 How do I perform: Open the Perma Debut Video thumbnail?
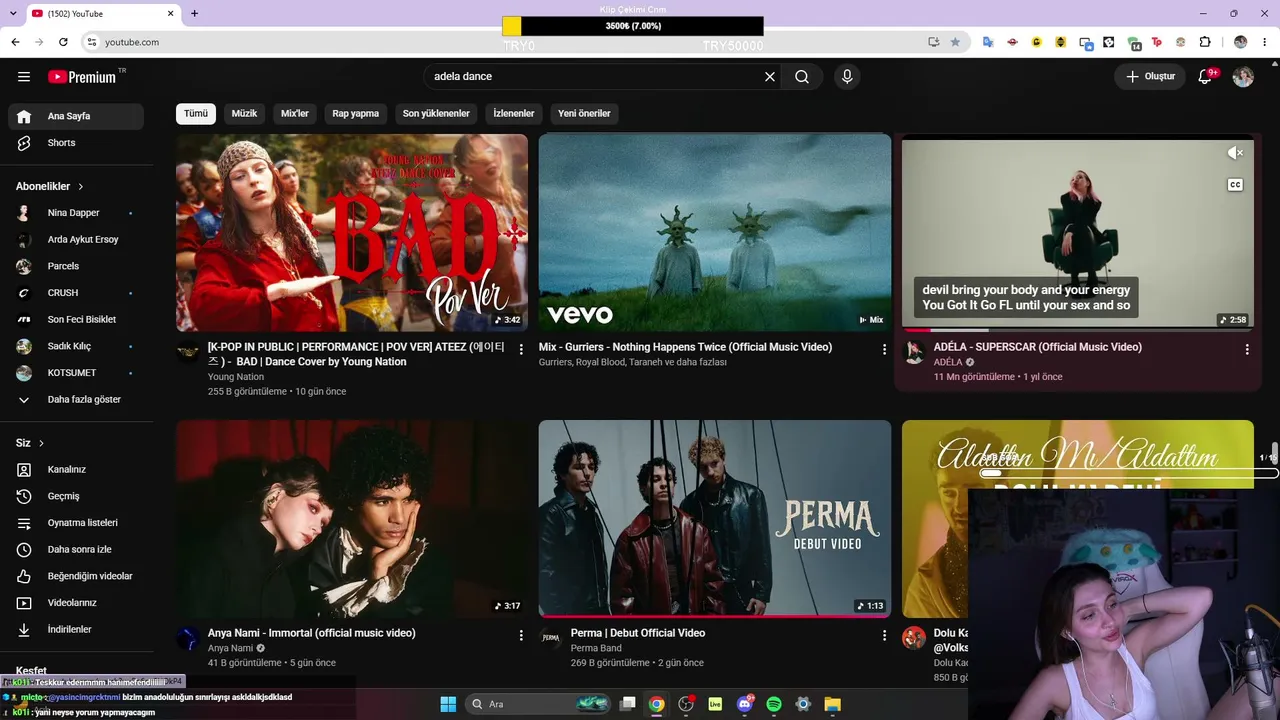pos(715,519)
